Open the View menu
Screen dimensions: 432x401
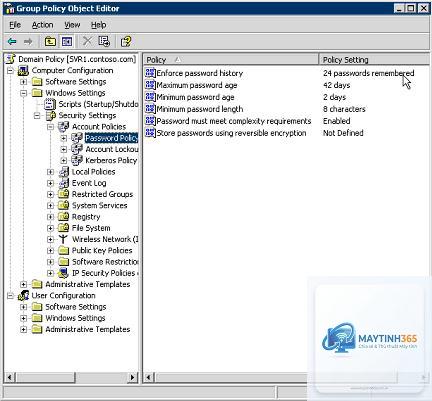point(72,25)
